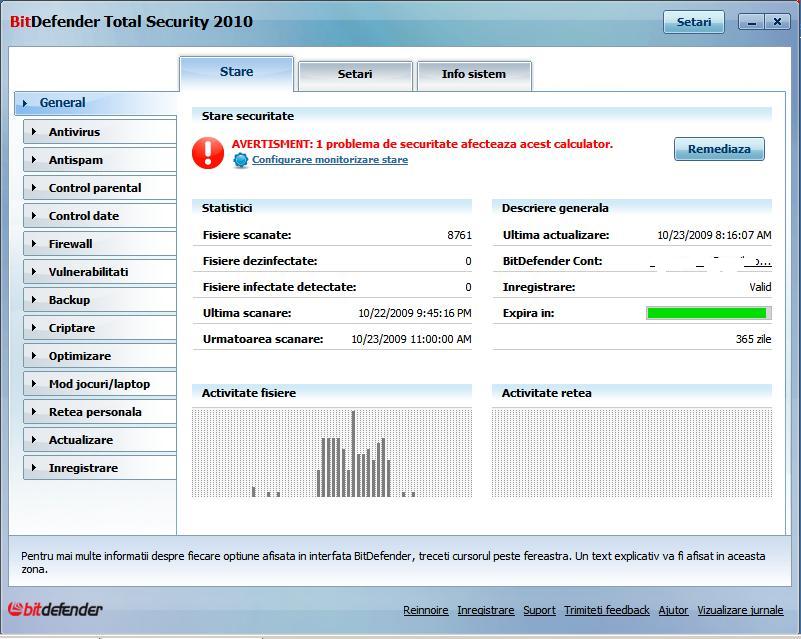Open the Optimizare section
This screenshot has height=639, width=801.
coord(100,356)
